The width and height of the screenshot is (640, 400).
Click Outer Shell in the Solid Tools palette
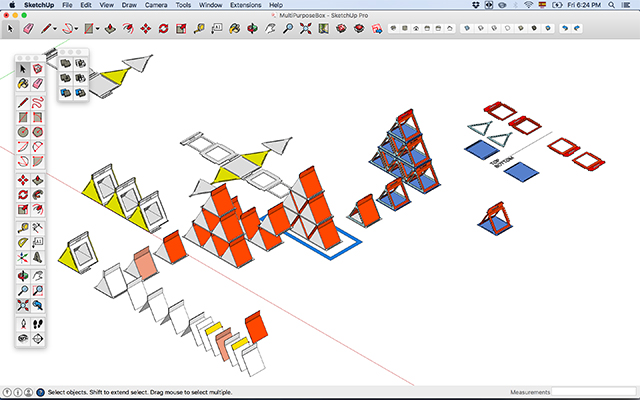click(65, 63)
